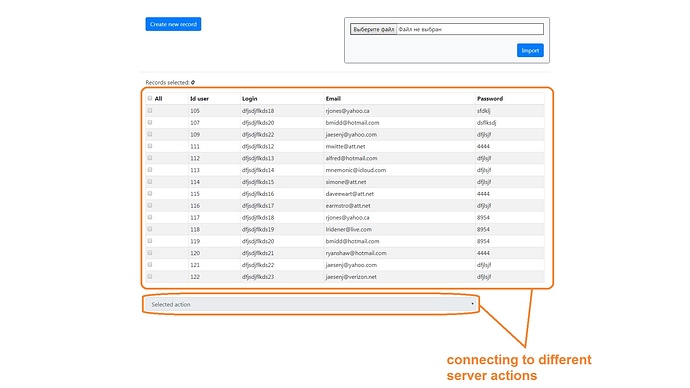Click email mwitte@att.net
The width and height of the screenshot is (690, 388).
[x=345, y=146]
